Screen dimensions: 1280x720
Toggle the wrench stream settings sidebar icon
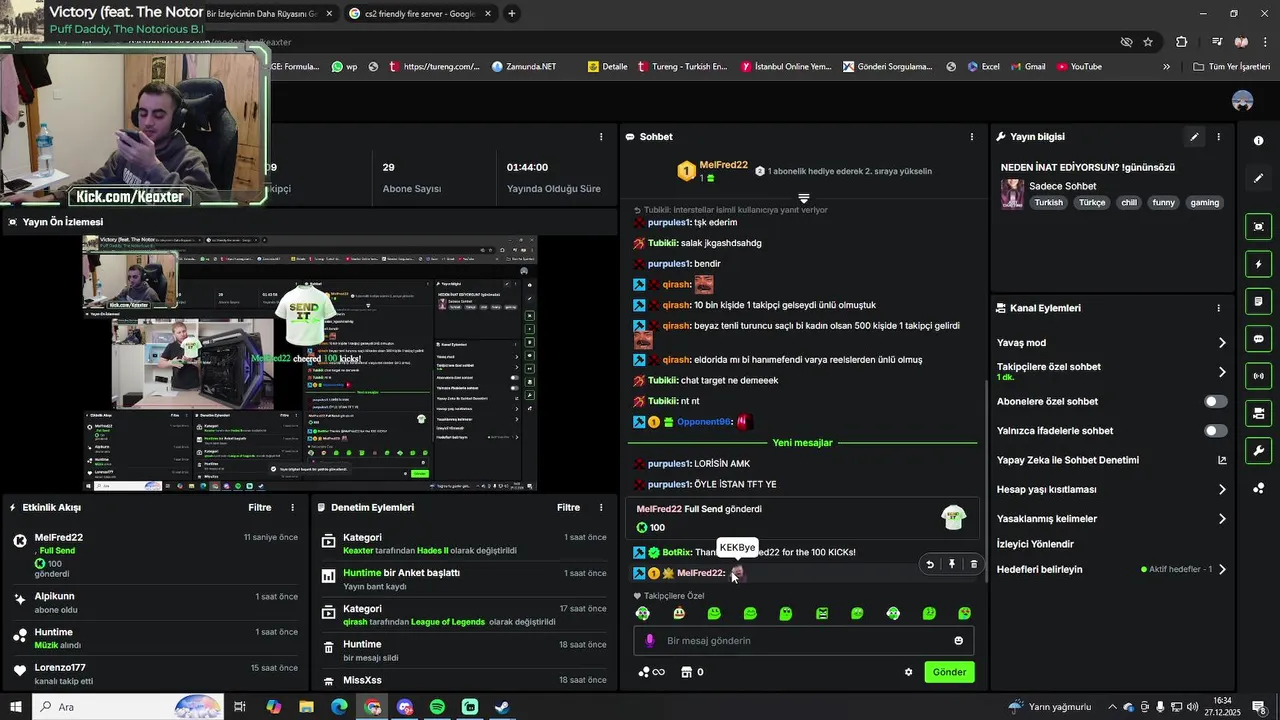(x=1258, y=450)
